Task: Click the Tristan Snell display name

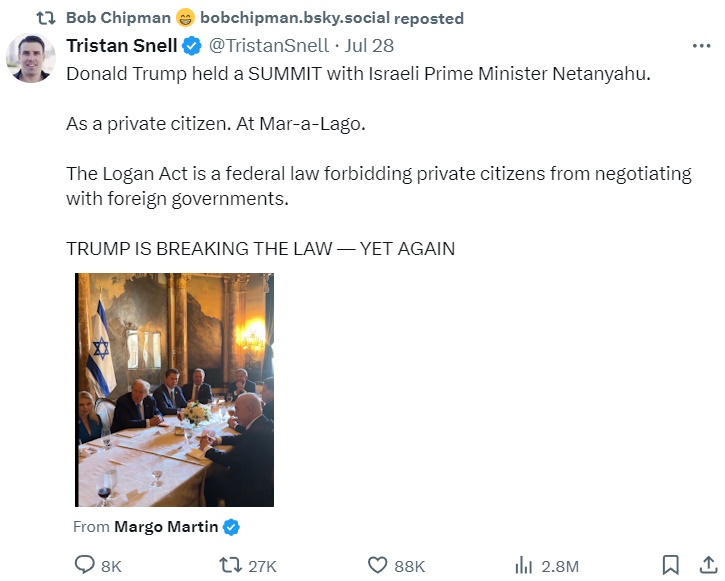Action: (x=121, y=46)
